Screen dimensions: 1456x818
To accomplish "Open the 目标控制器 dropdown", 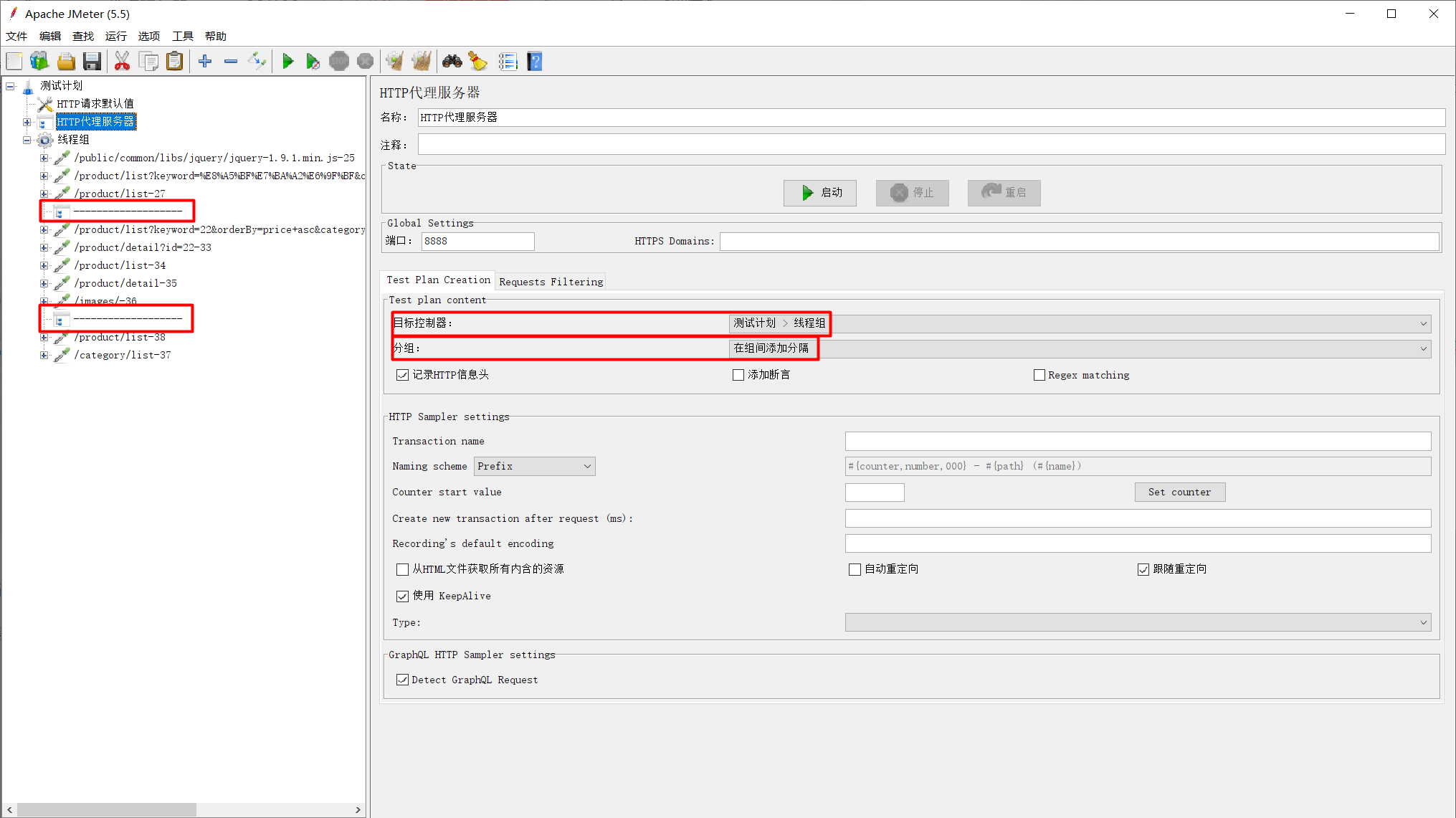I will pyautogui.click(x=1080, y=323).
